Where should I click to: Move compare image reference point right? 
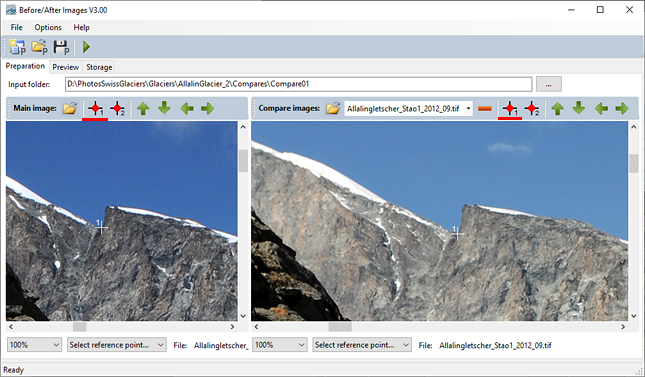click(622, 109)
